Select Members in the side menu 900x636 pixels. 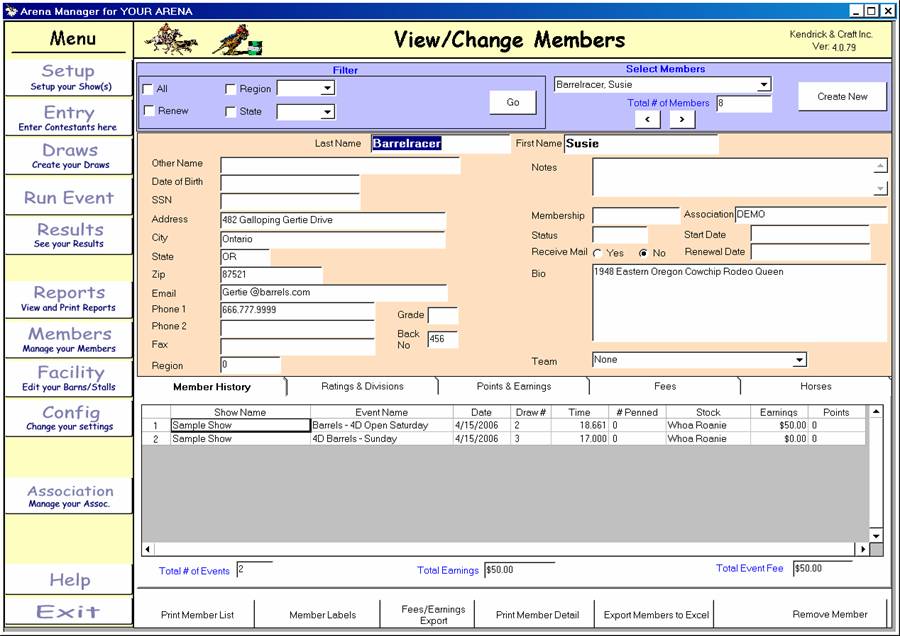[69, 340]
